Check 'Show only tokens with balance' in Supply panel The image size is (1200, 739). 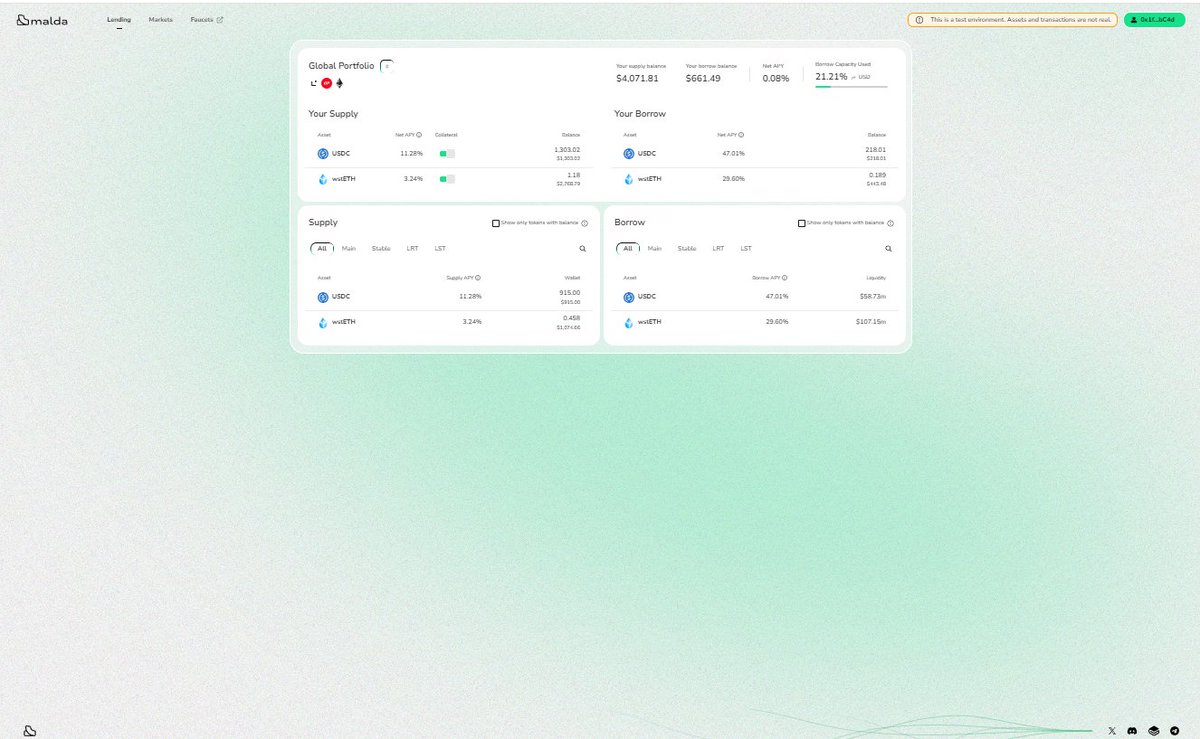pos(495,223)
